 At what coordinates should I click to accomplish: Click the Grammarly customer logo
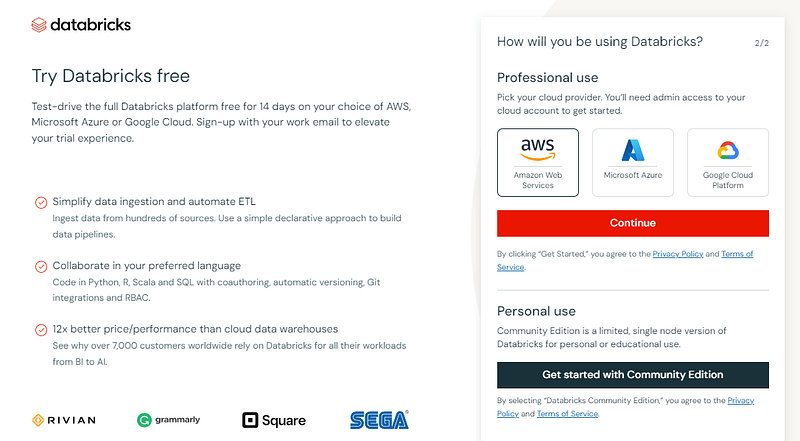click(168, 420)
